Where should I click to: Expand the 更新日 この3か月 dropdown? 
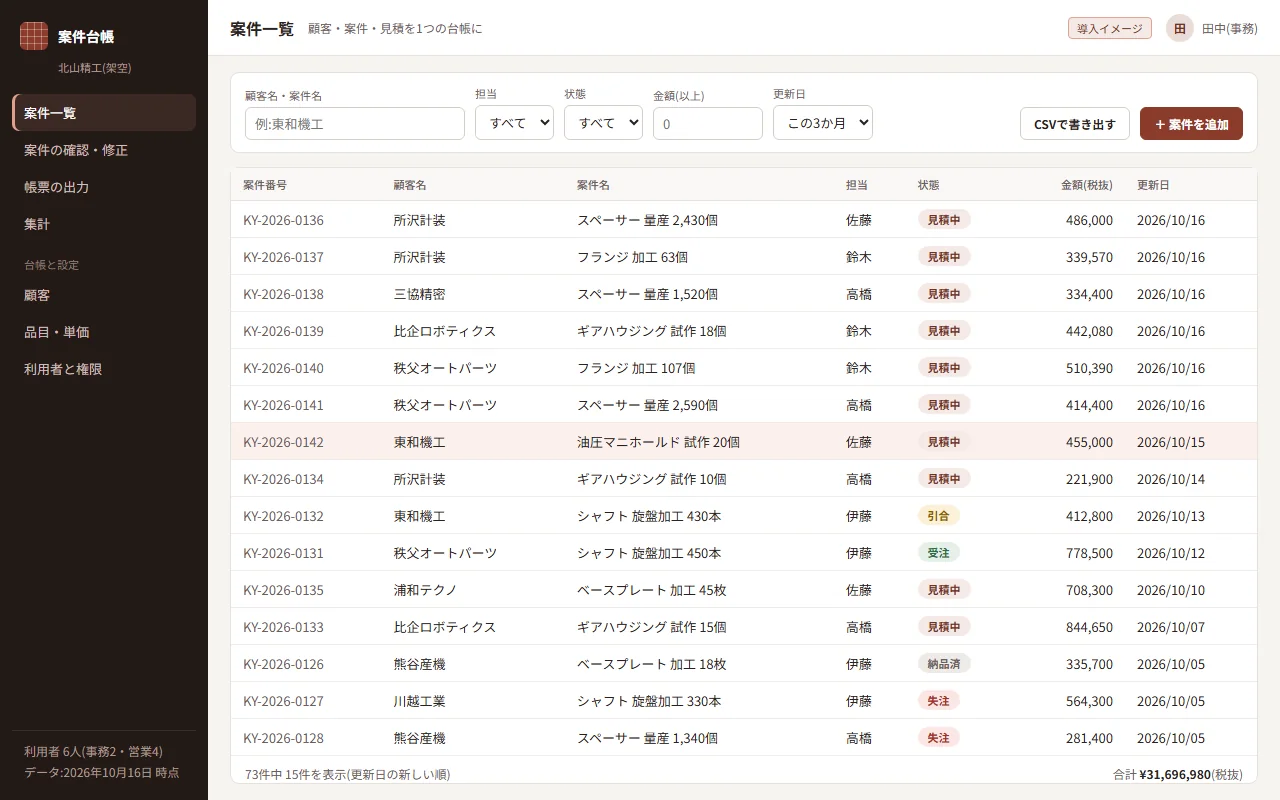[823, 123]
